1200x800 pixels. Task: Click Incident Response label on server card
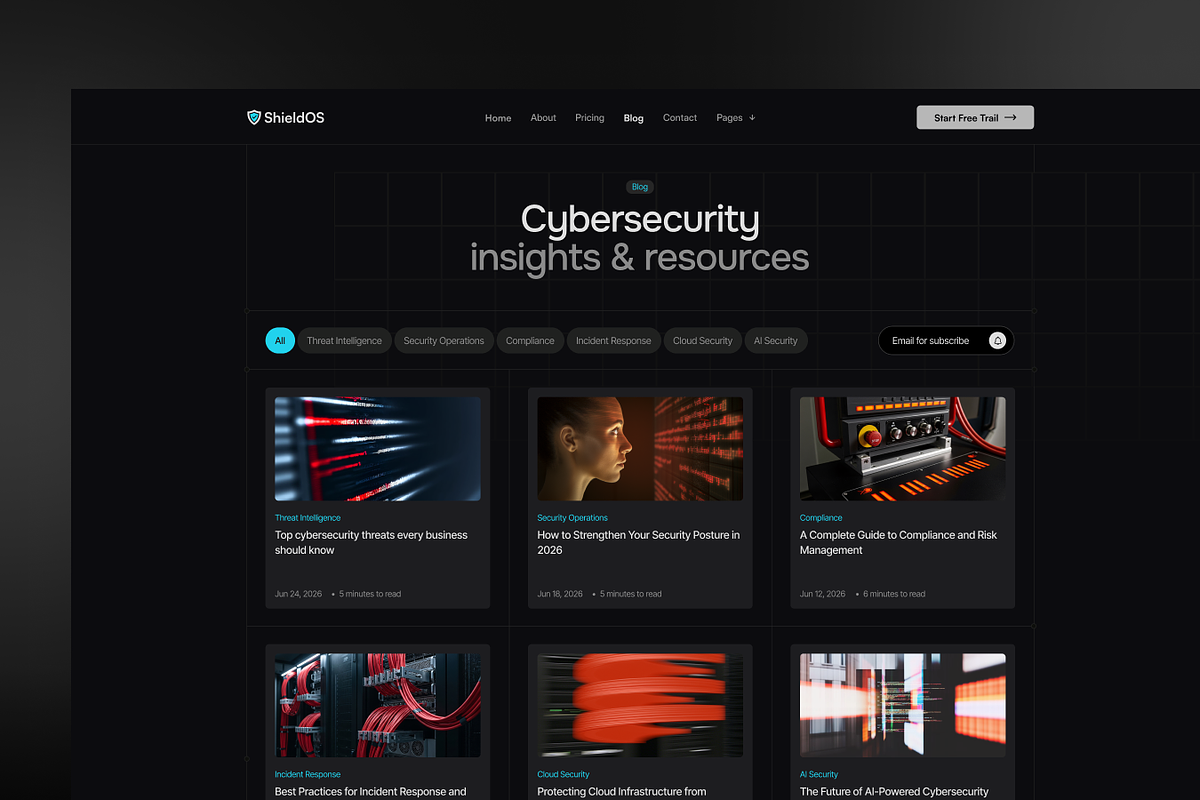[308, 774]
